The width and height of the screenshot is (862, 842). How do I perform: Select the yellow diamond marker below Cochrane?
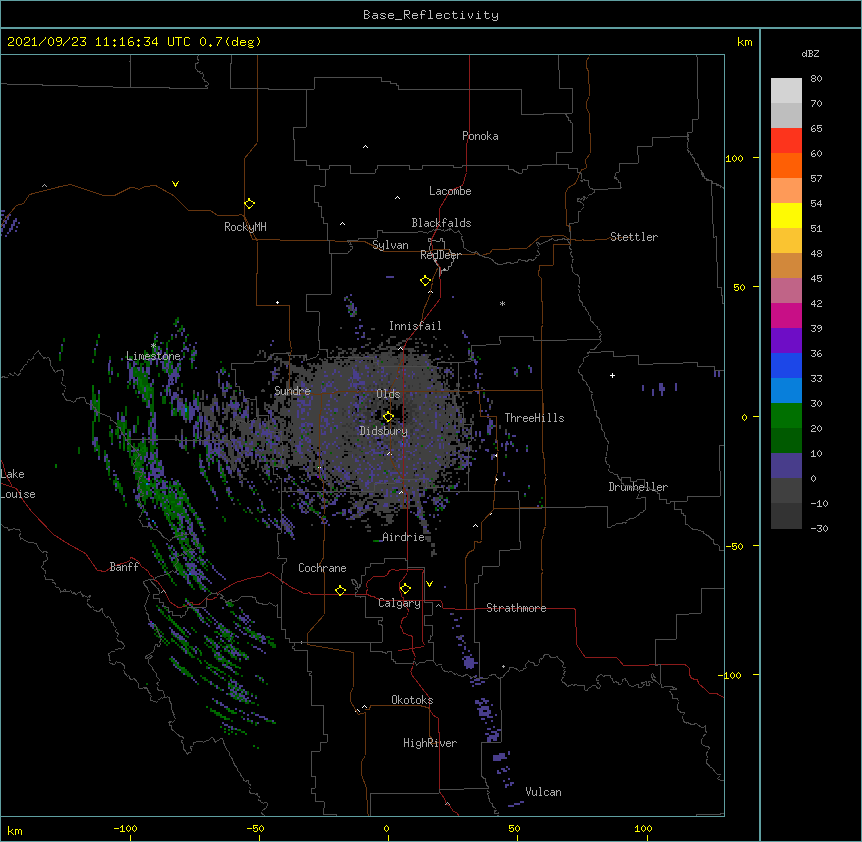340,590
